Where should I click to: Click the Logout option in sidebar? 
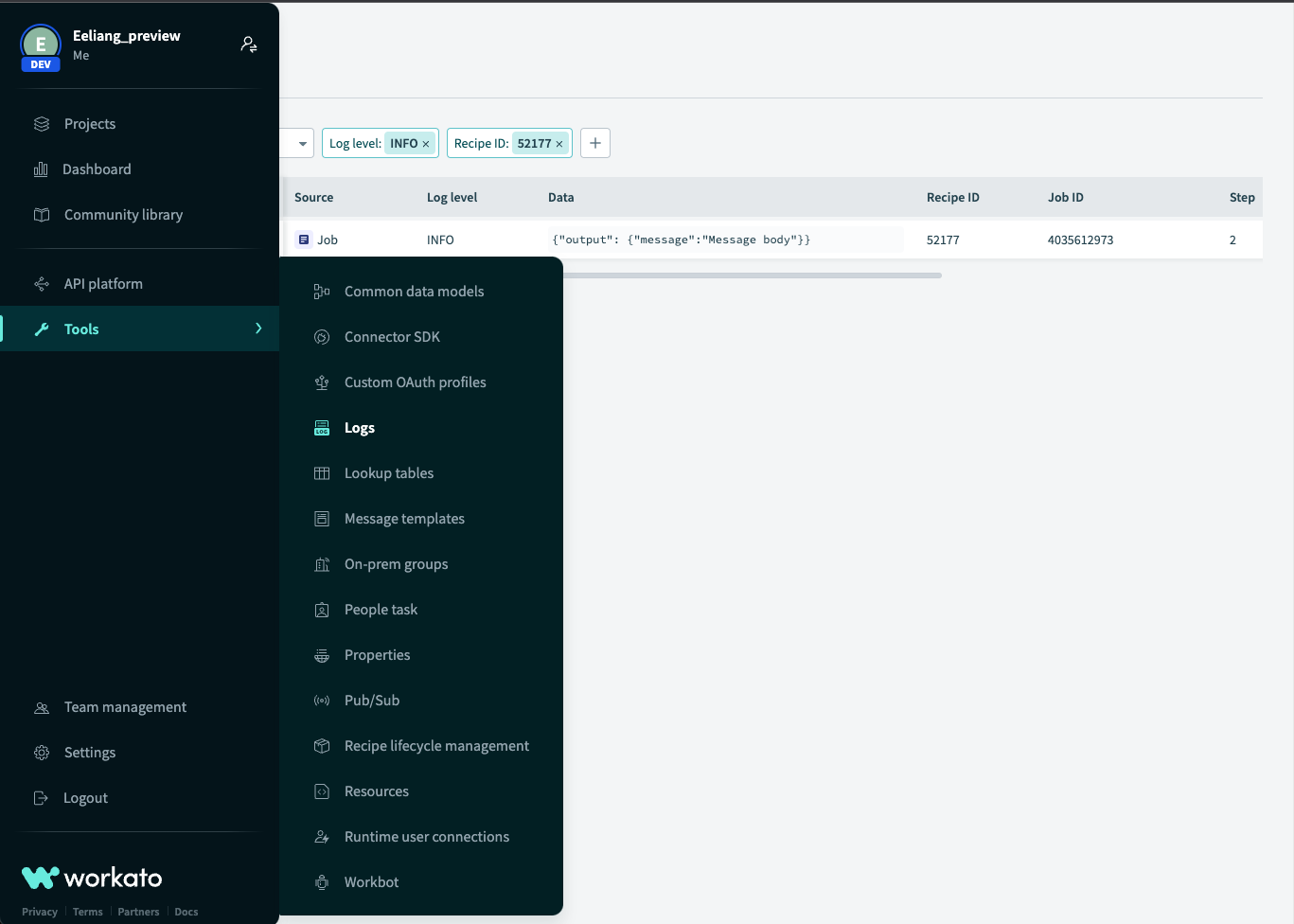tap(85, 798)
